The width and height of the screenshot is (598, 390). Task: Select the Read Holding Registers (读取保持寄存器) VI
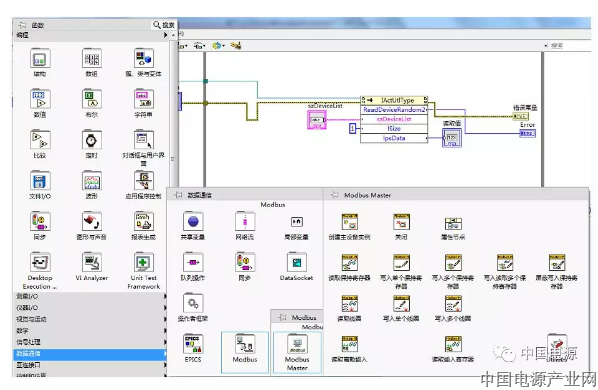click(x=349, y=263)
